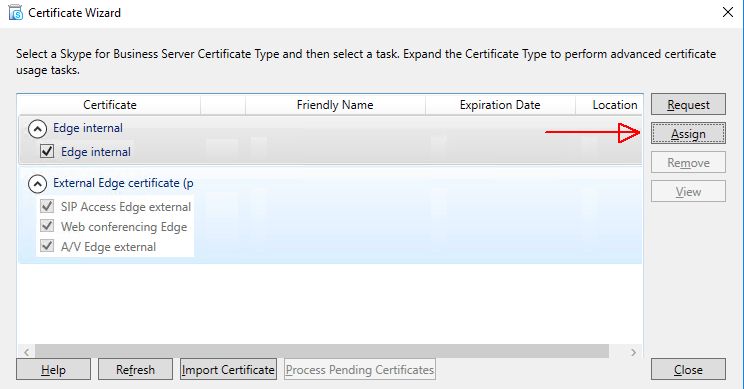
Task: Click the Remove button
Action: coord(688,162)
